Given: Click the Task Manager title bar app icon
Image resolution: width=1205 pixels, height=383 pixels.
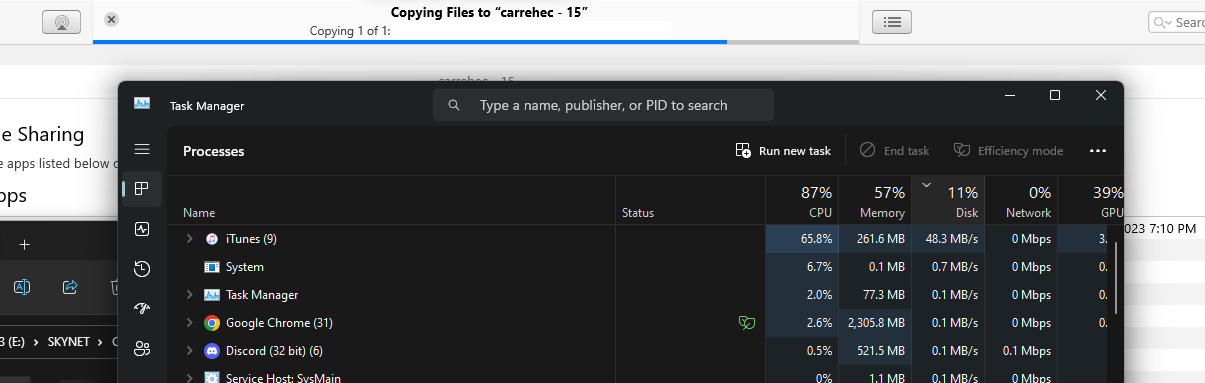Looking at the screenshot, I should pyautogui.click(x=142, y=104).
